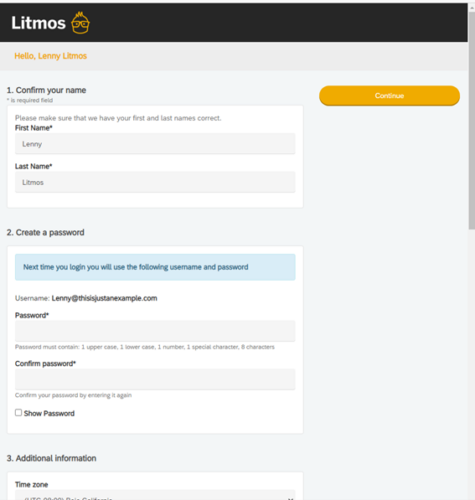Click the Confirm your name heading
475x500 pixels.
point(46,90)
